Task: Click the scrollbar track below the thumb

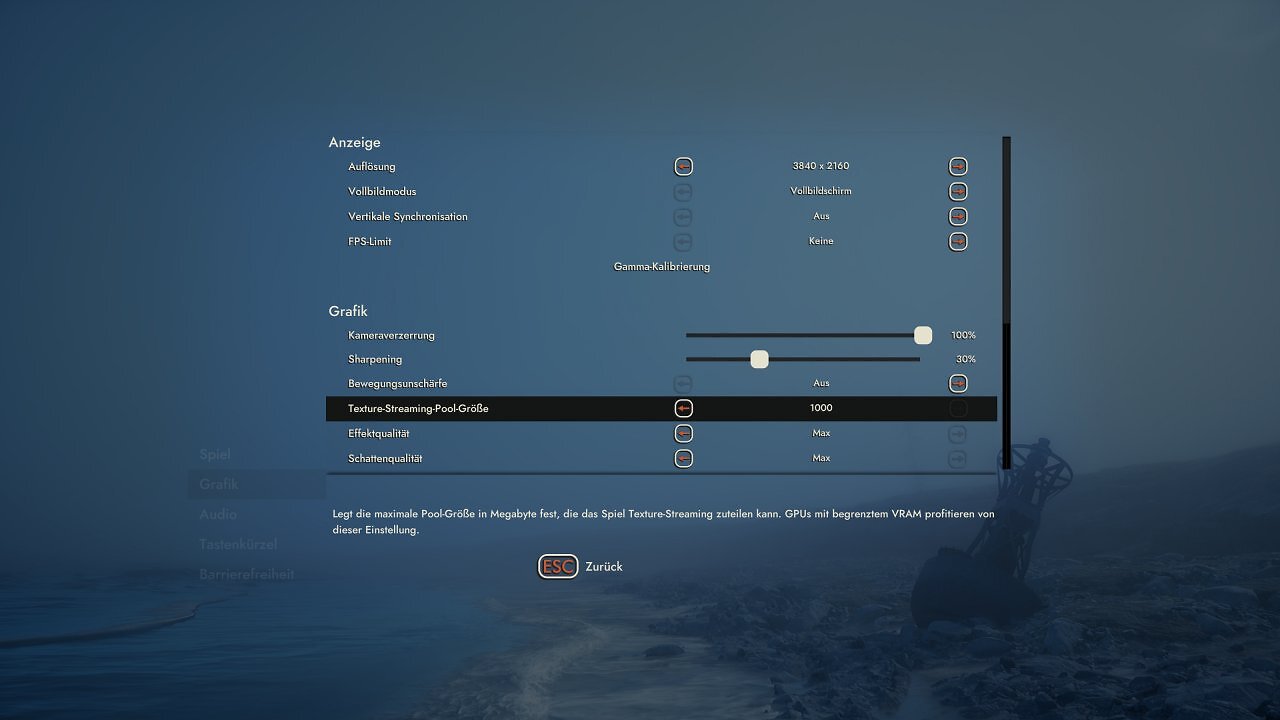Action: pos(1007,396)
